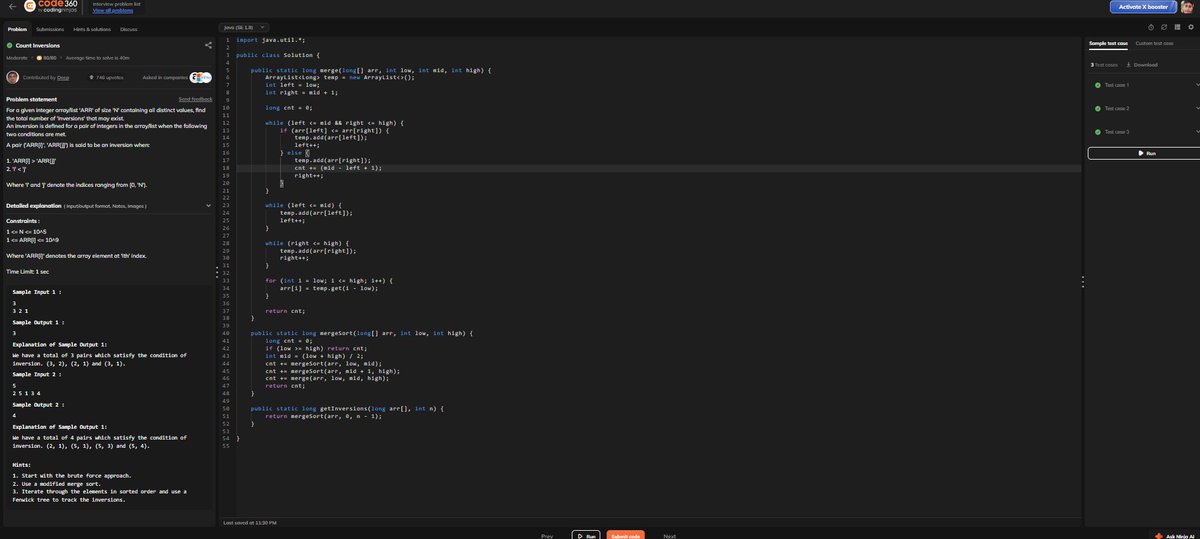Click the 'import java.util.*;' code line

(270, 39)
